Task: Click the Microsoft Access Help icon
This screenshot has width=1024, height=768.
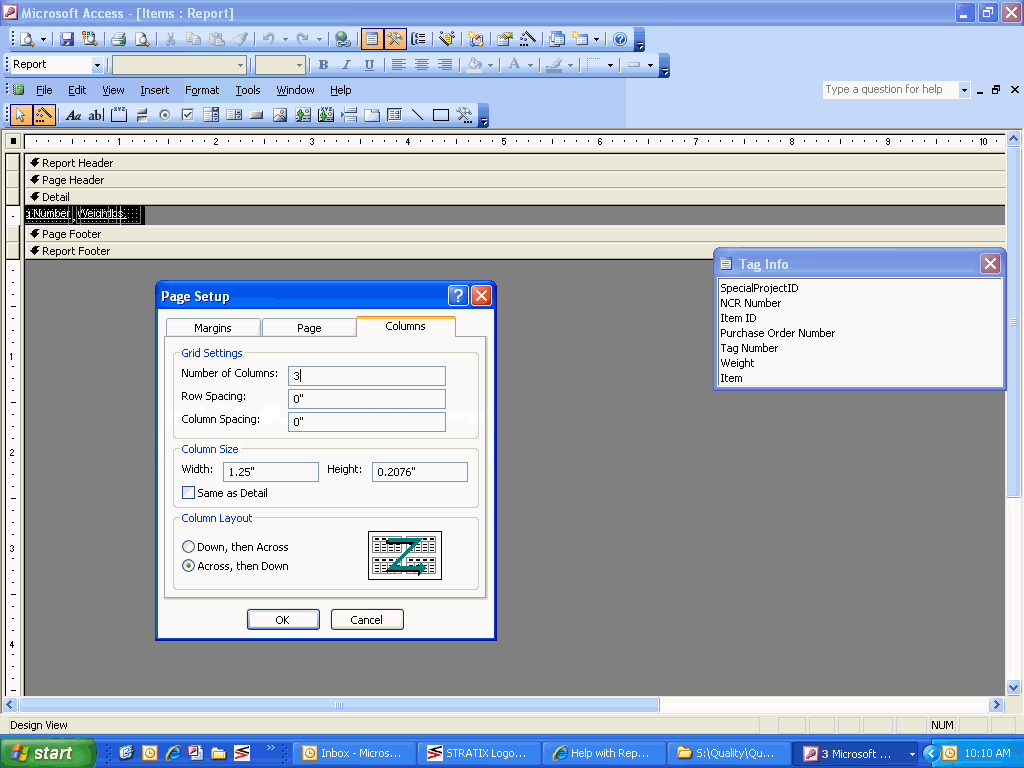Action: [x=620, y=40]
